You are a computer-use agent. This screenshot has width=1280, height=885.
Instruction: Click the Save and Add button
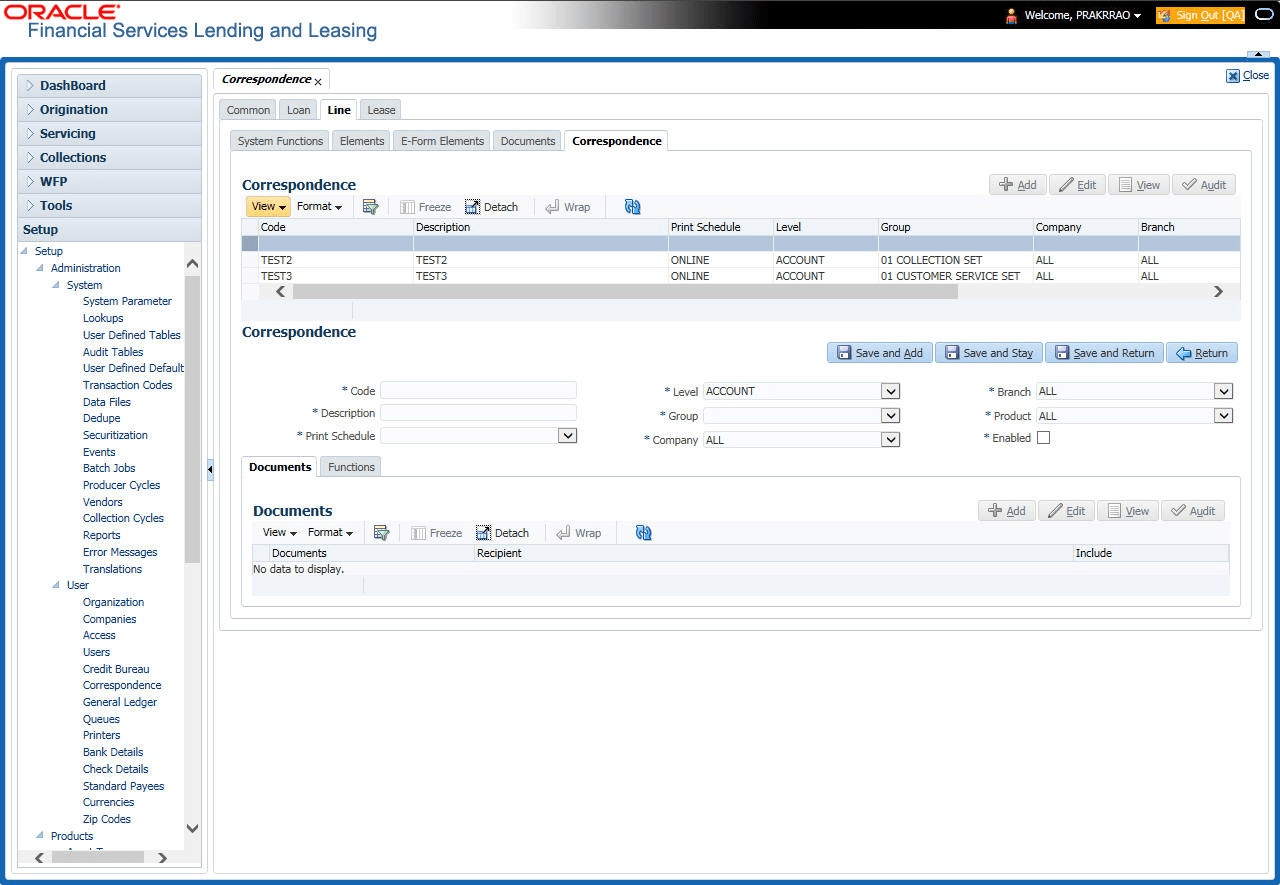tap(879, 353)
